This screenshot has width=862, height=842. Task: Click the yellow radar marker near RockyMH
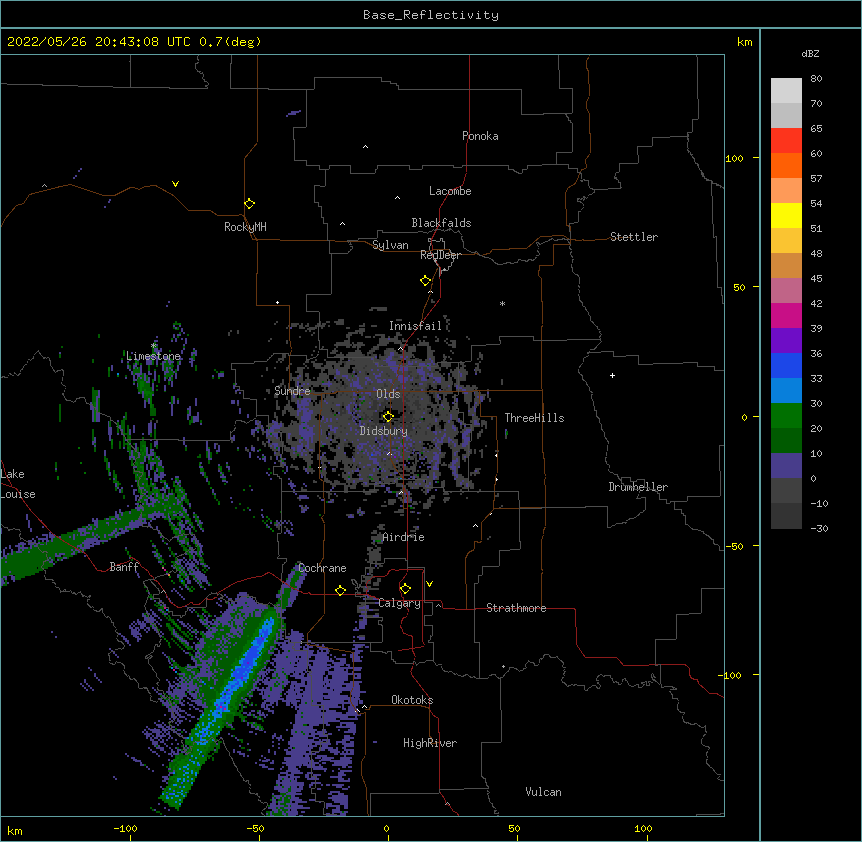pos(250,204)
